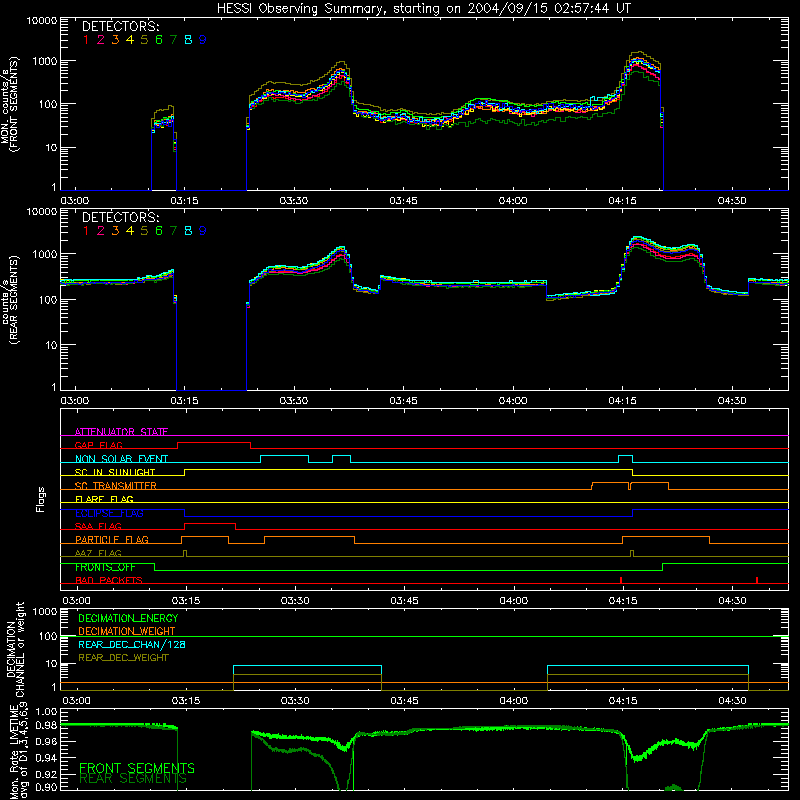Click the SC_TRANSMITTER flag label

click(116, 486)
